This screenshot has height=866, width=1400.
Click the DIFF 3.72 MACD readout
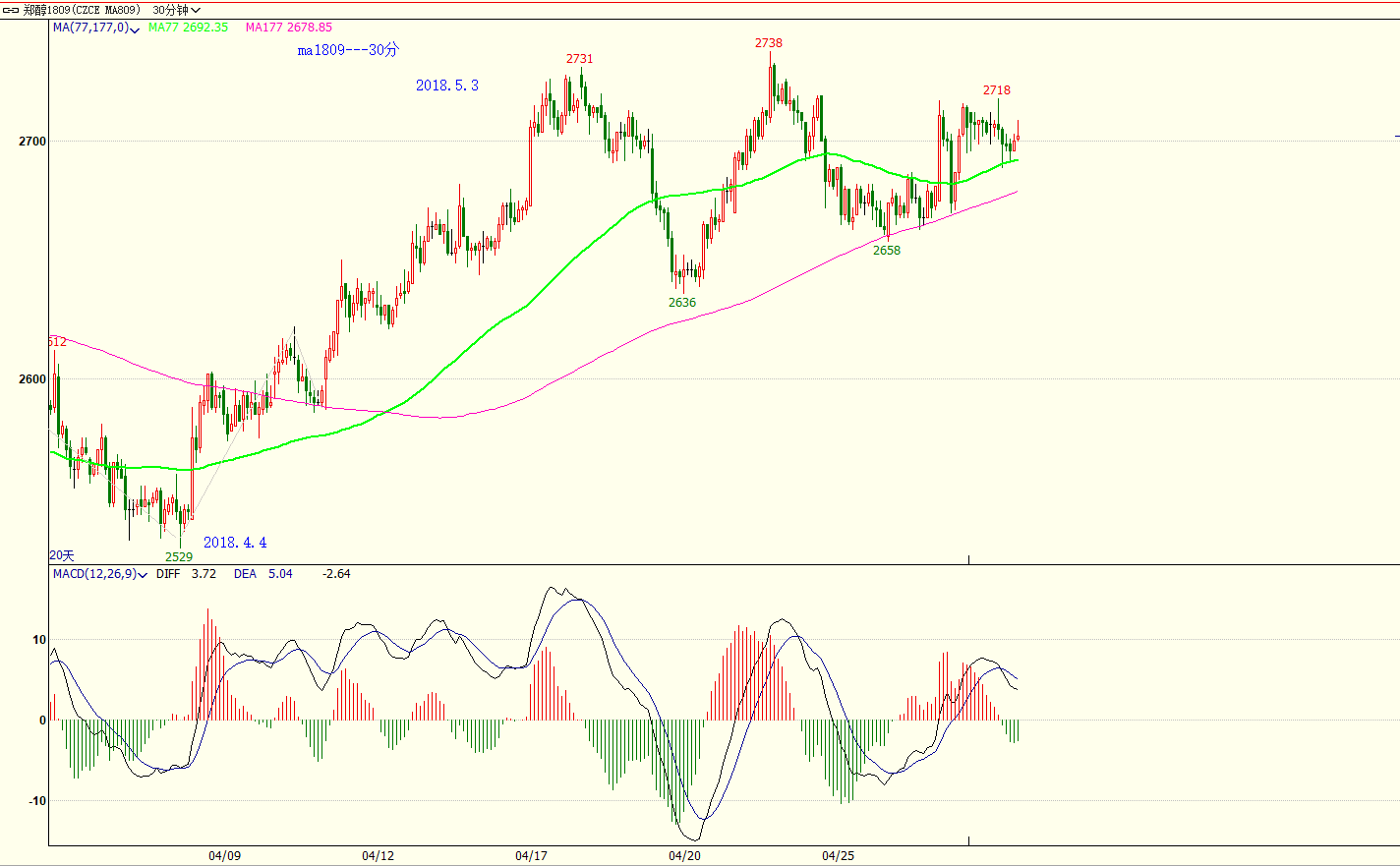(186, 574)
